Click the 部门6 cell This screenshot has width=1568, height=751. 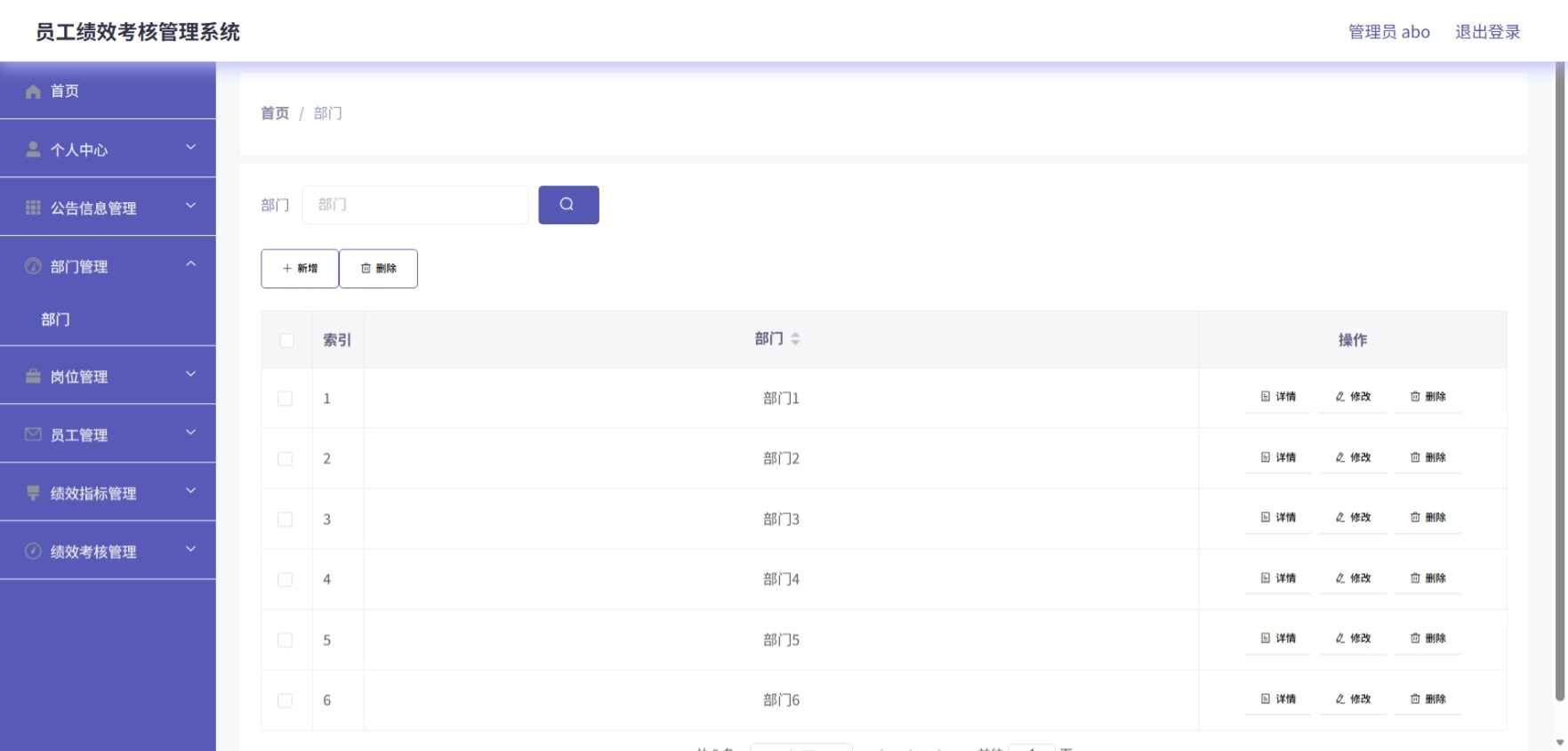coord(781,700)
